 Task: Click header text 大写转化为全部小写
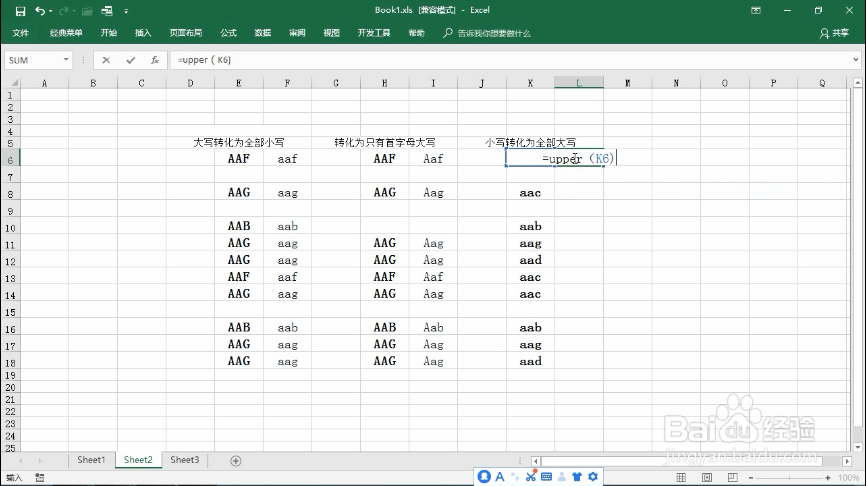point(239,142)
